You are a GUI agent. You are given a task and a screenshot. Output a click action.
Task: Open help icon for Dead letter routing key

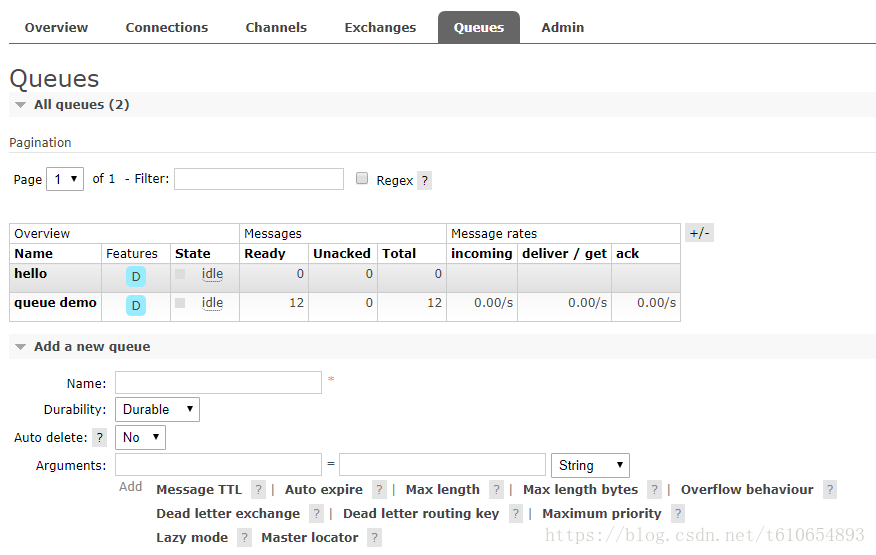tap(515, 514)
